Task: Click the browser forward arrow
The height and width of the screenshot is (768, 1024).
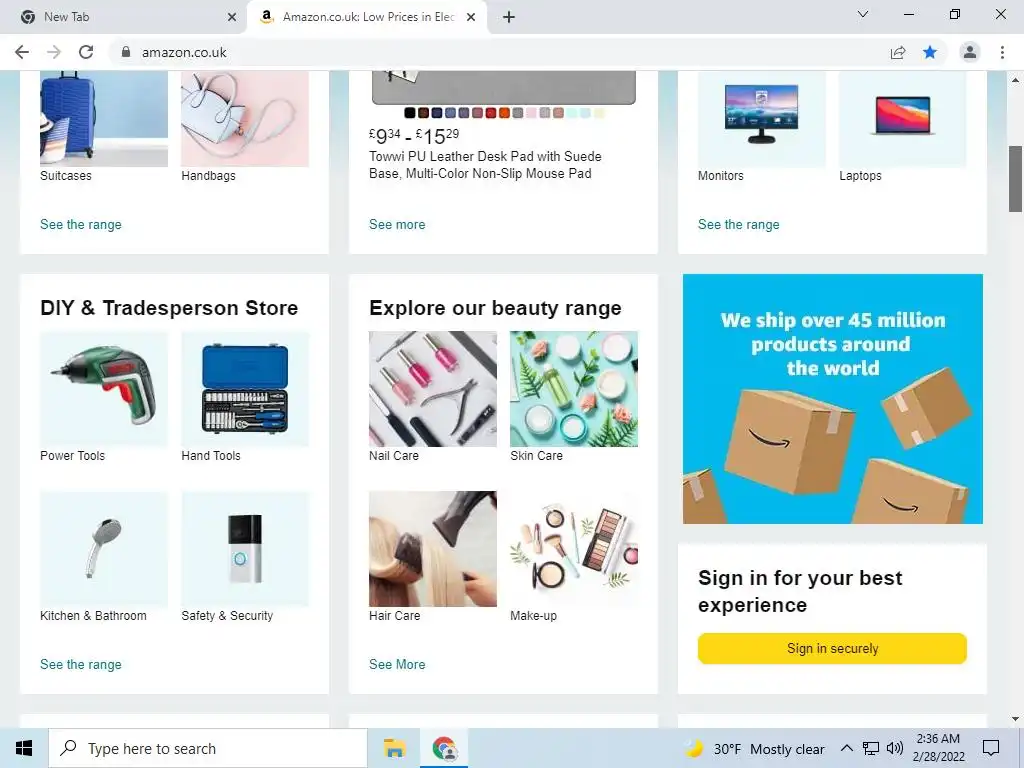Action: (54, 52)
